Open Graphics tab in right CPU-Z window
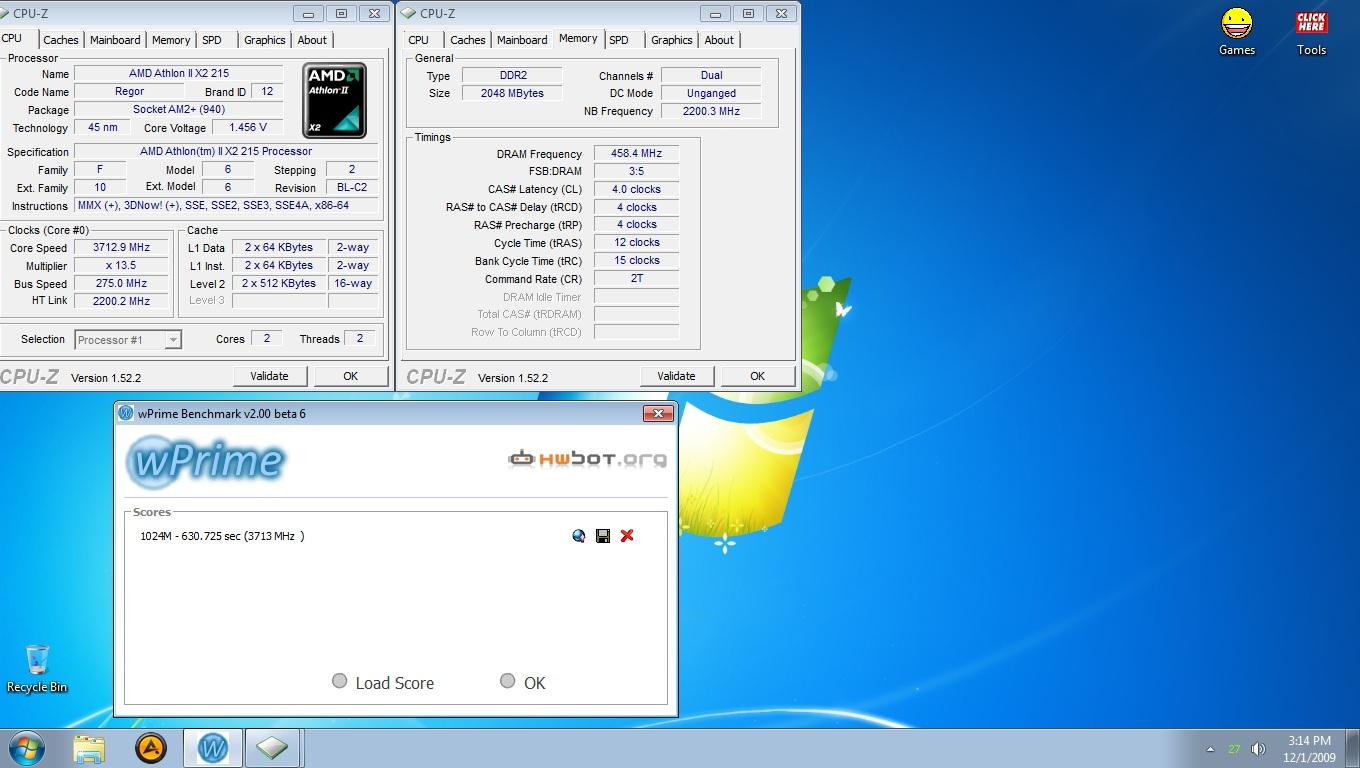 click(x=672, y=40)
